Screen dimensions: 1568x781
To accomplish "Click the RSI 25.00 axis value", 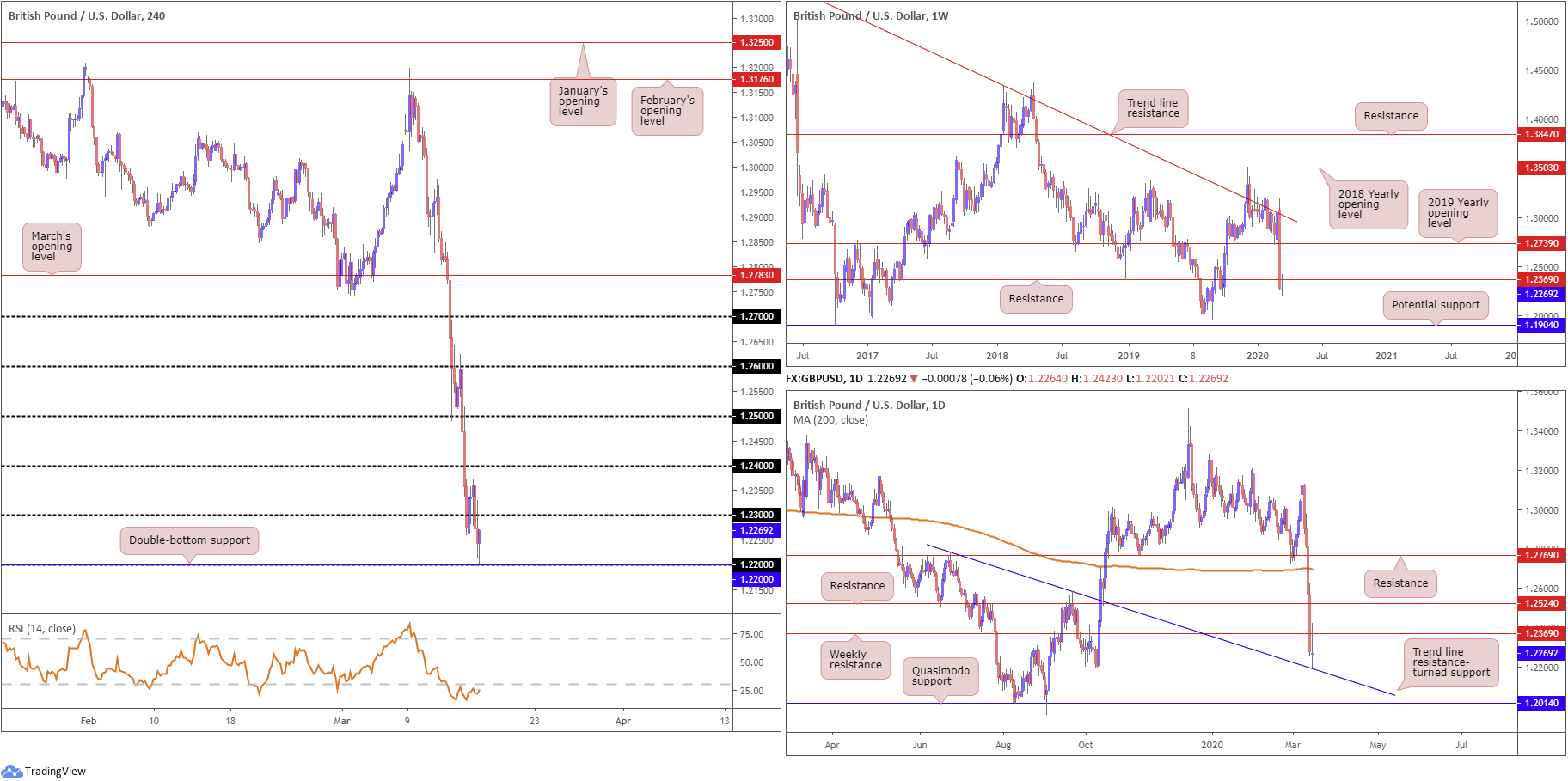I will point(752,691).
